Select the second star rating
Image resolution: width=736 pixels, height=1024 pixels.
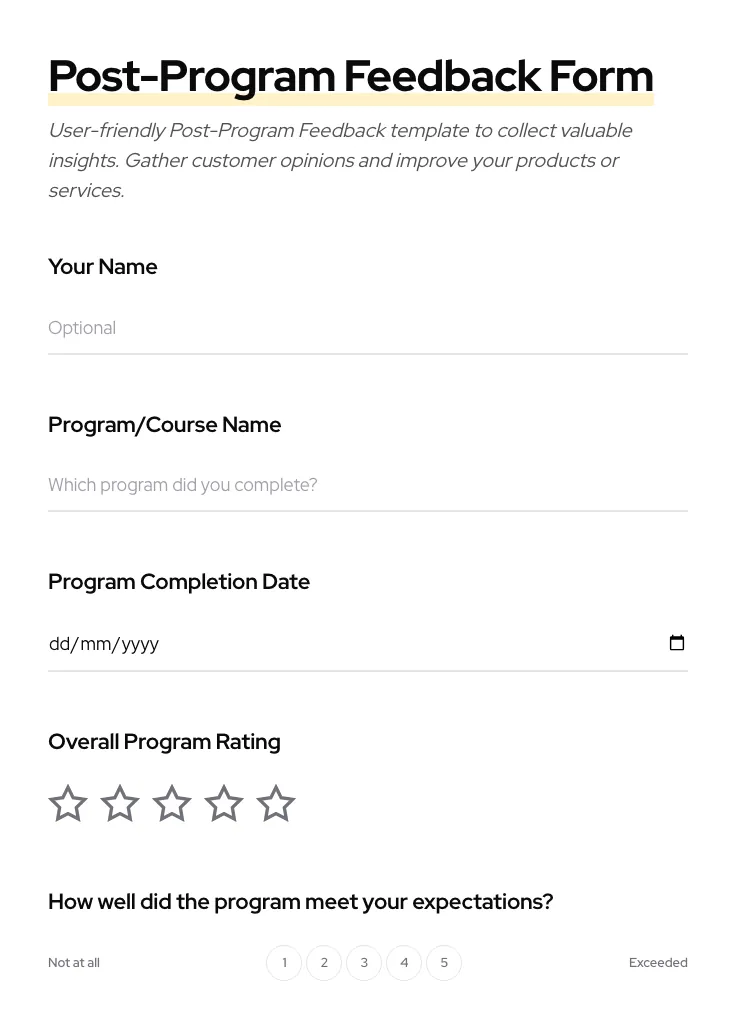[119, 803]
